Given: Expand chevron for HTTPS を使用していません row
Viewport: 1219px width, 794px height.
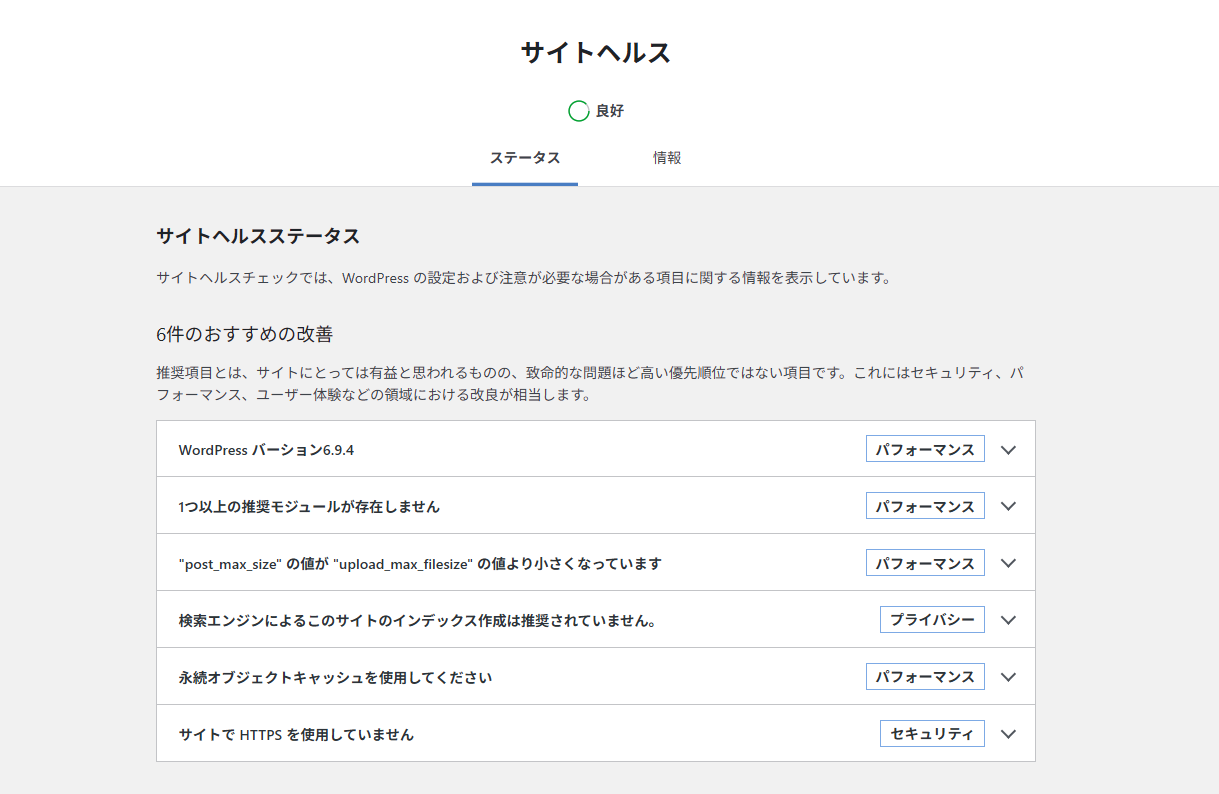Looking at the screenshot, I should pos(1008,734).
